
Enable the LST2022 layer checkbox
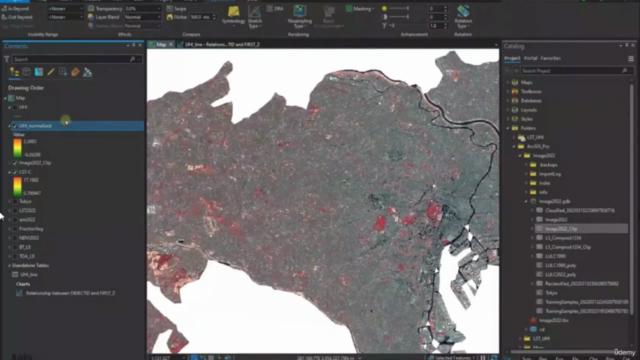coord(15,211)
